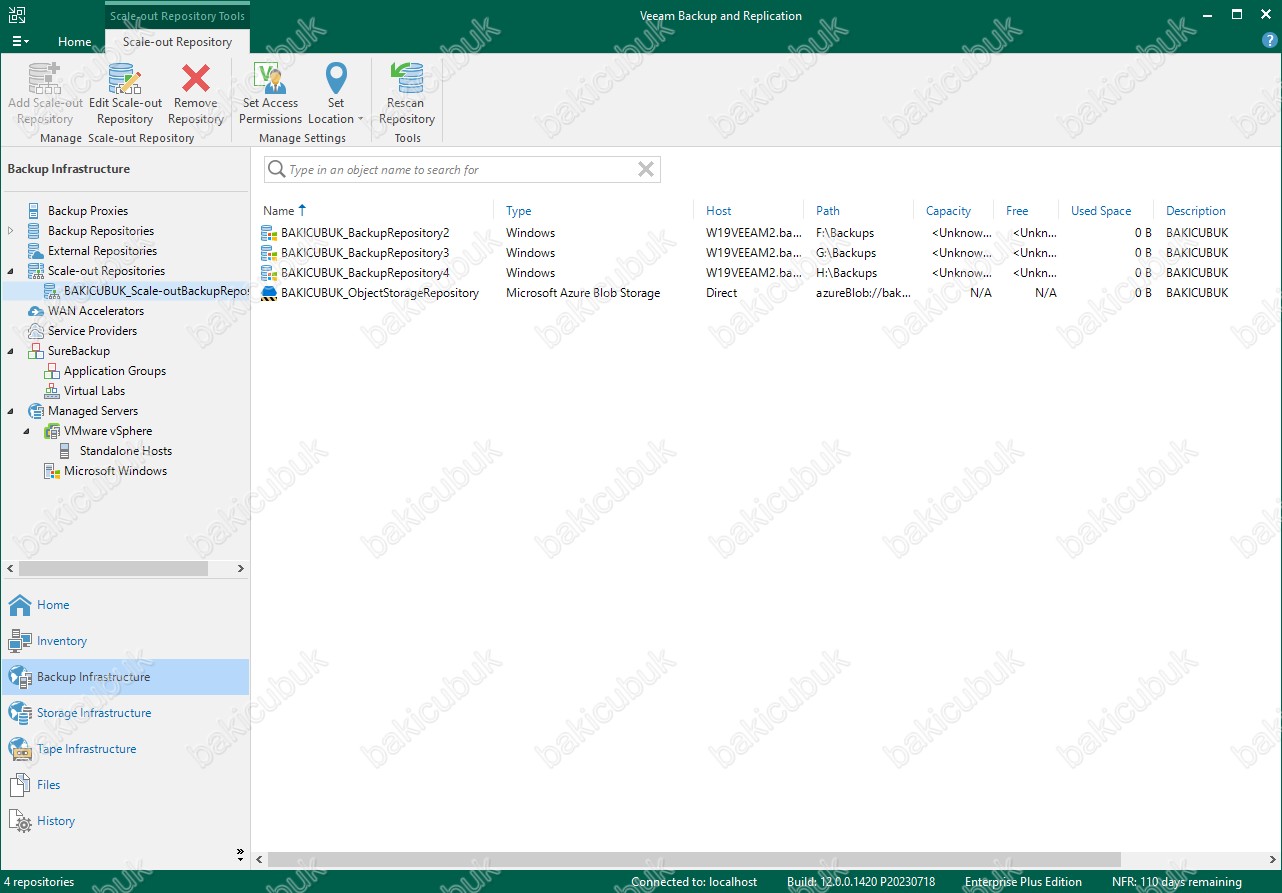1282x893 pixels.
Task: Collapse the VMware vSphere tree node
Action: 27,431
